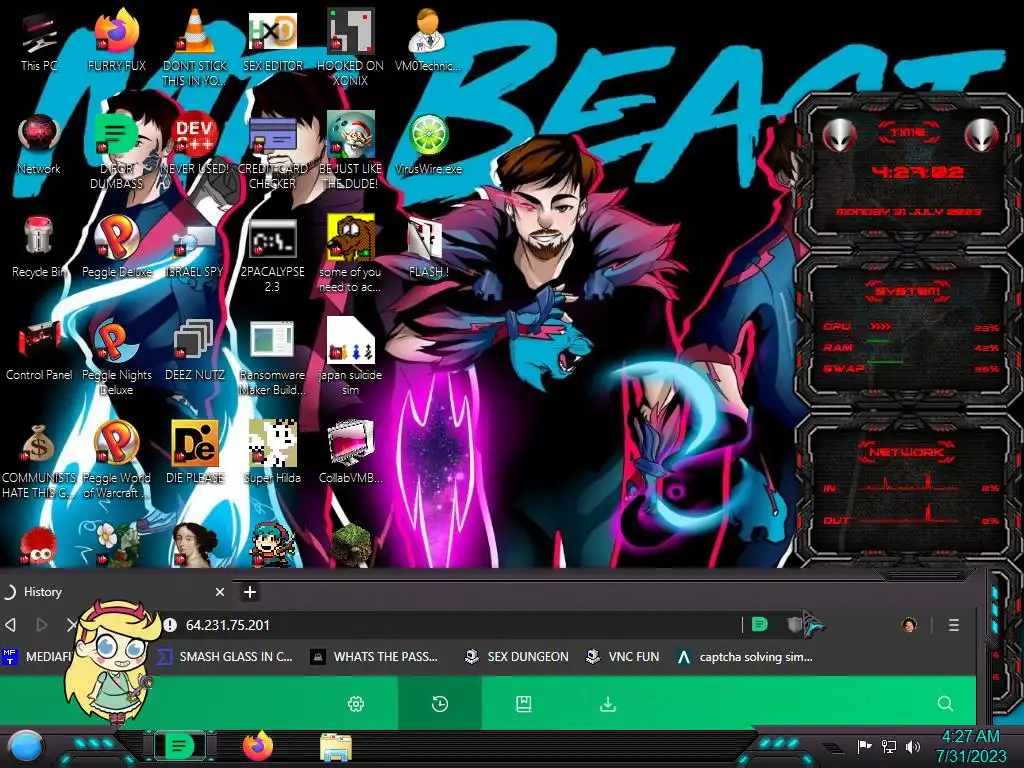Go back with the browser back arrow
This screenshot has height=768, width=1024.
click(10, 625)
